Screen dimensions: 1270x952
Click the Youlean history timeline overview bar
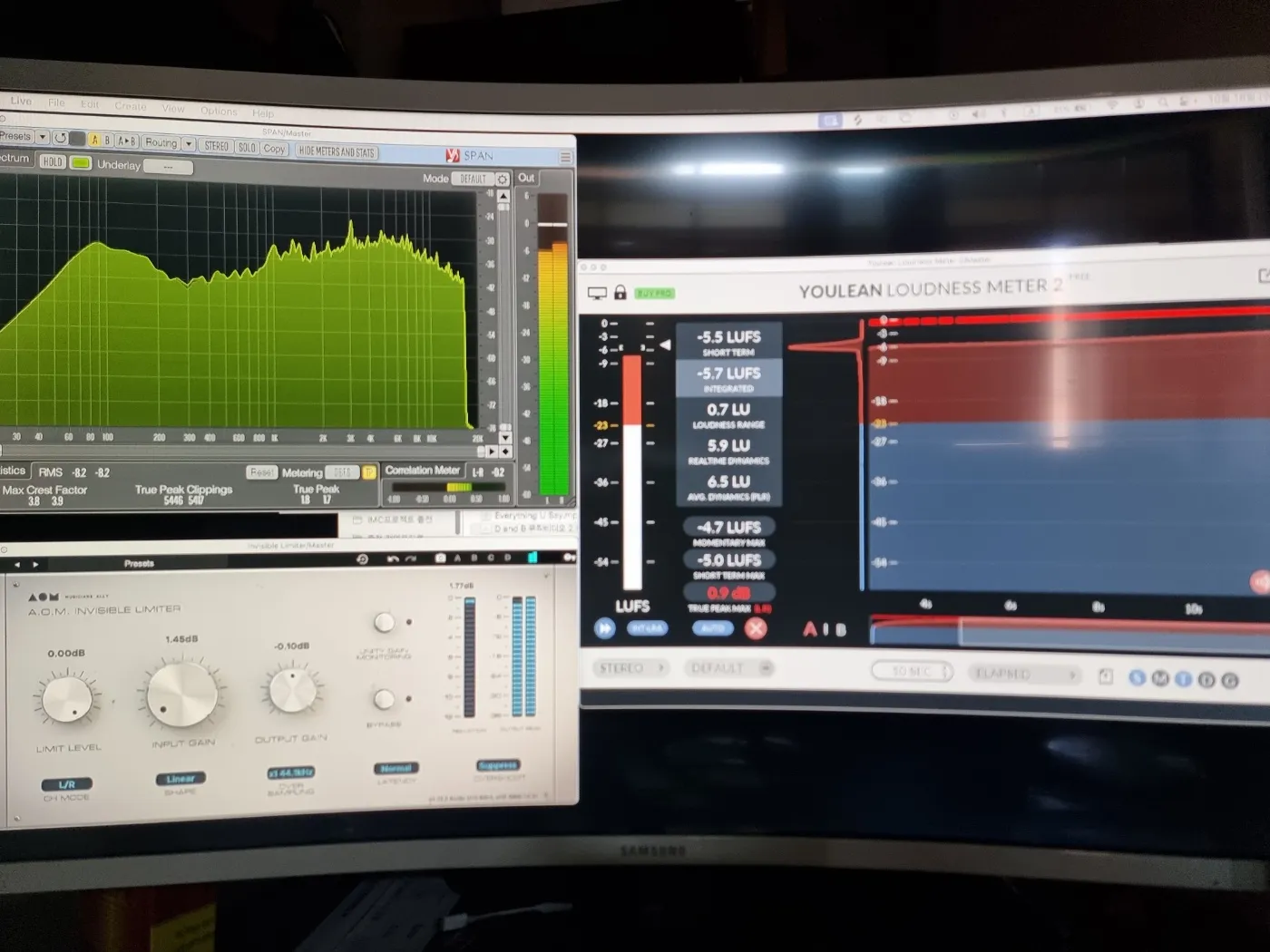1070,631
